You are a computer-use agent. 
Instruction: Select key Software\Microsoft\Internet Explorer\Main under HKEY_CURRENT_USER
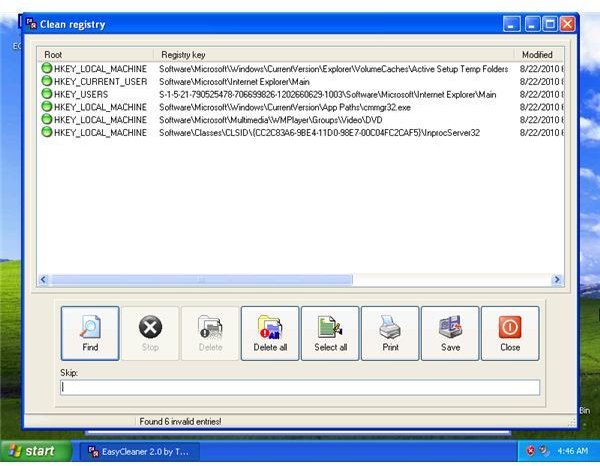click(234, 81)
